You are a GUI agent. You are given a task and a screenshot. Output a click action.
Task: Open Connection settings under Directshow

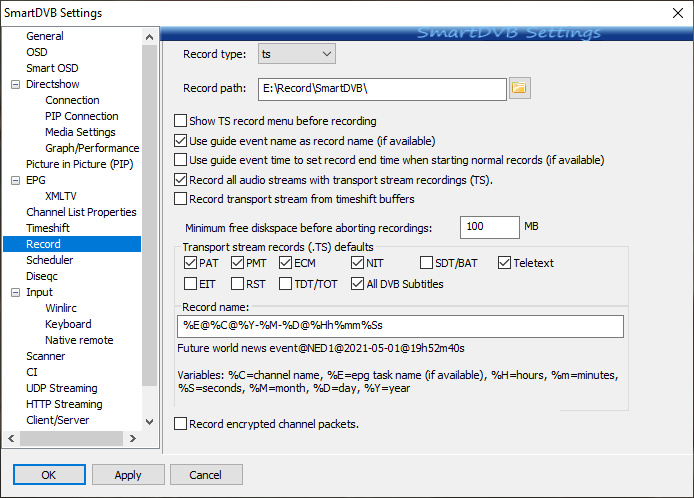point(72,100)
